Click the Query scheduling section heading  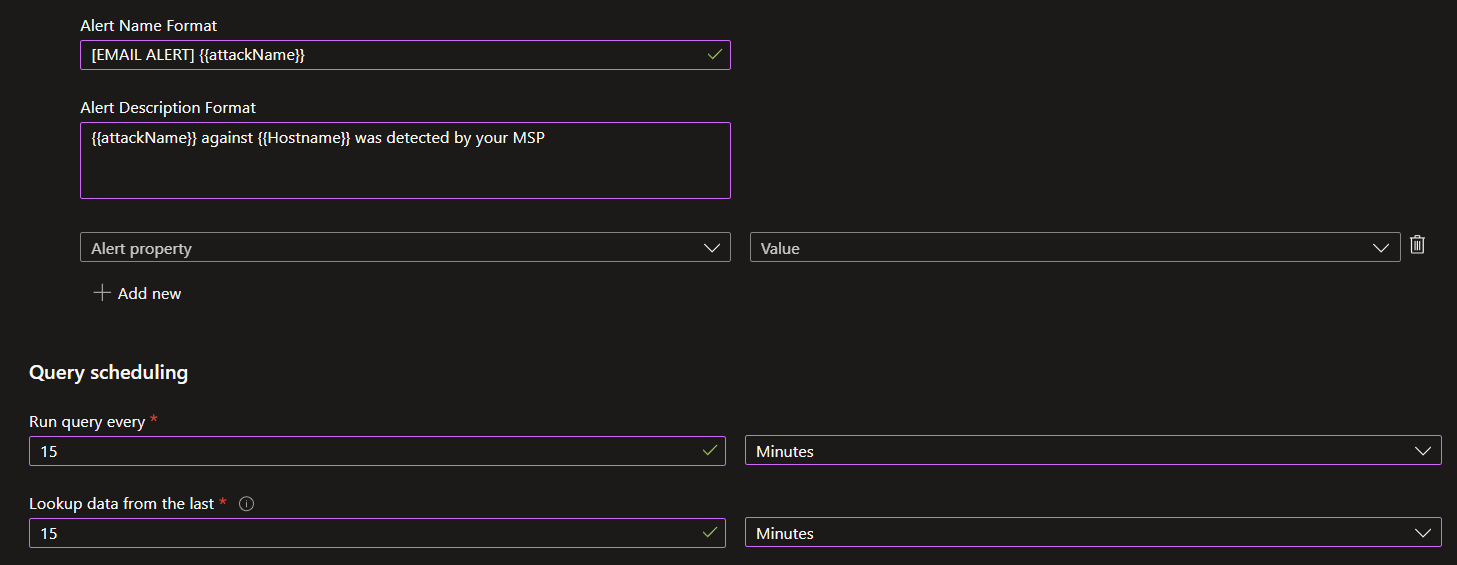(x=108, y=372)
